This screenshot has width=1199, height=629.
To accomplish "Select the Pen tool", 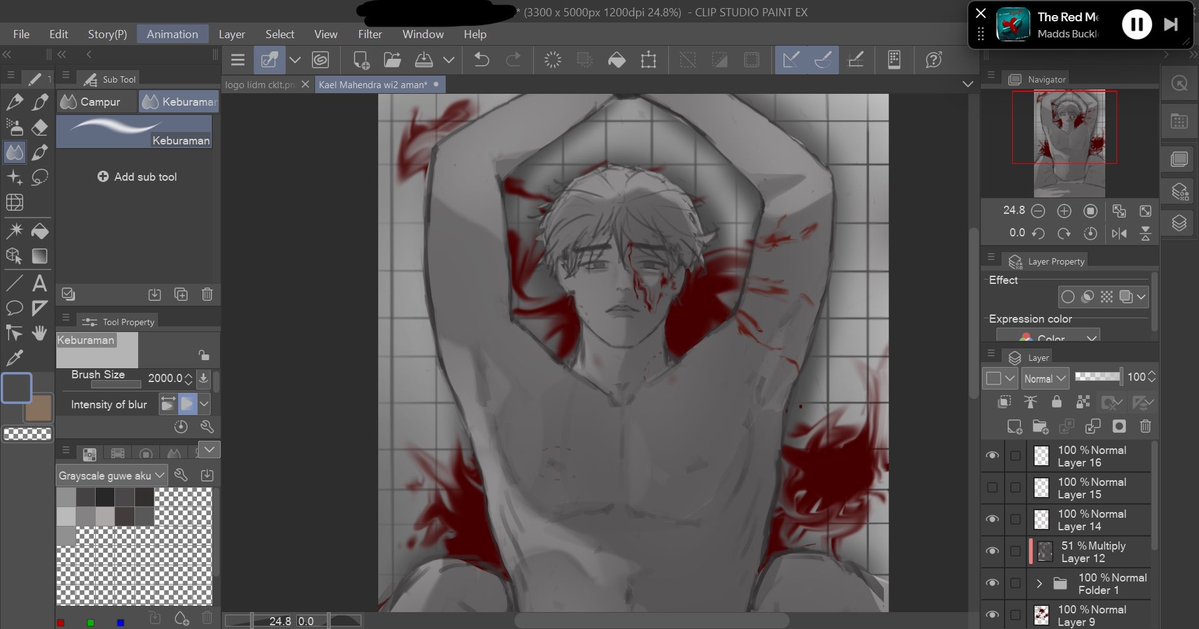I will (15, 102).
